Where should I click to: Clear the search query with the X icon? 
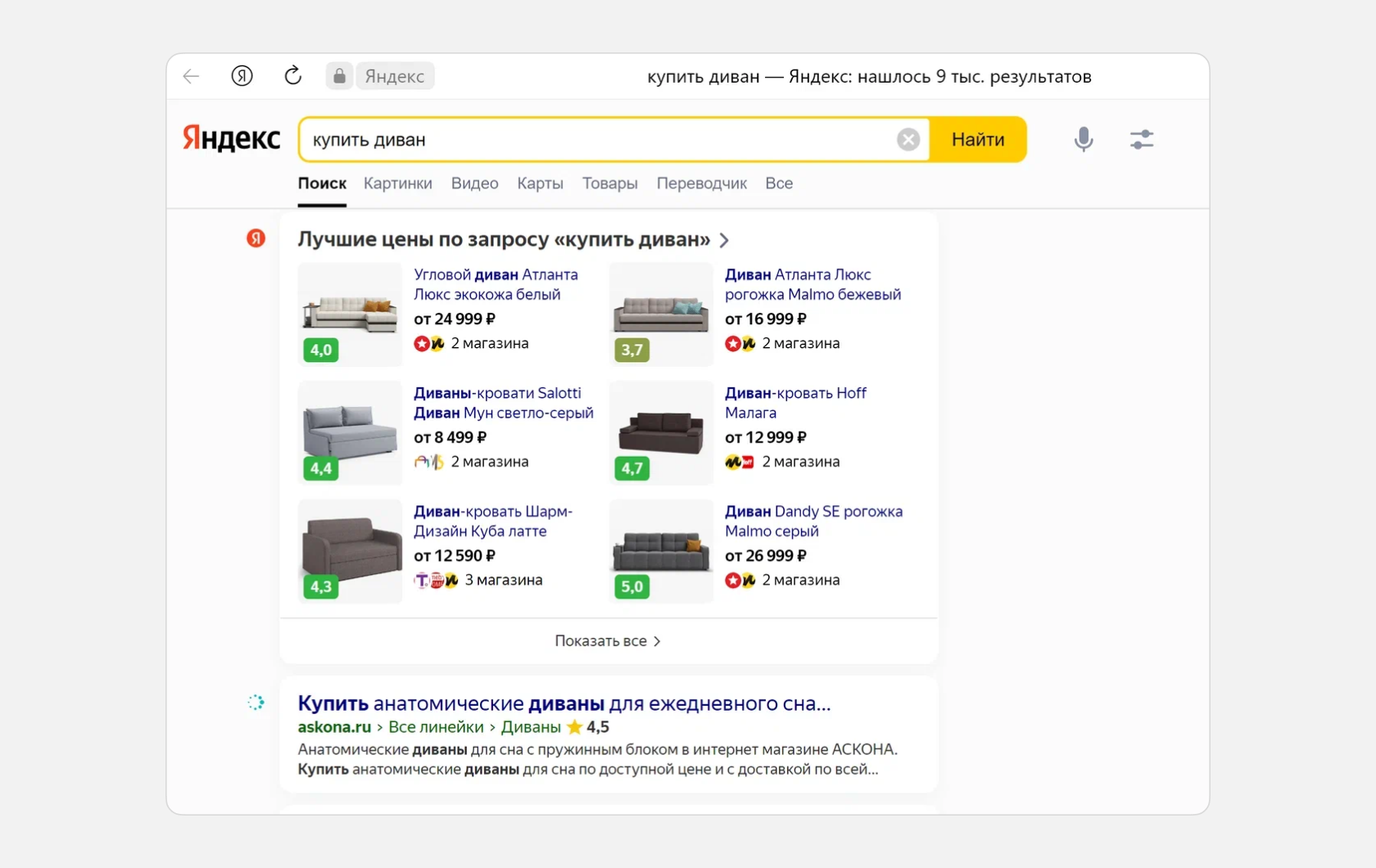pos(908,139)
